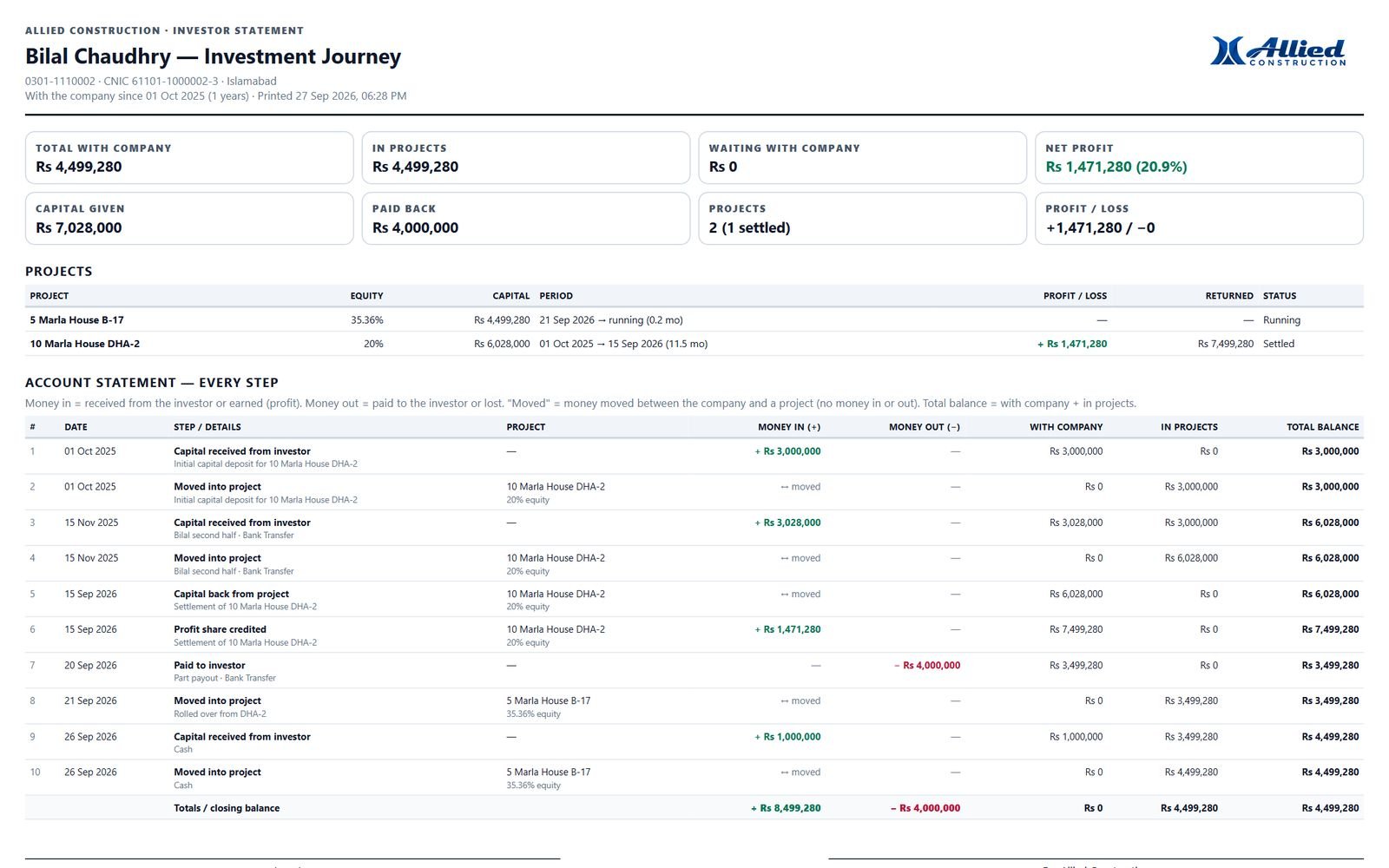Click the '+ Rs 1,471,280' project profit cell

pyautogui.click(x=1072, y=344)
